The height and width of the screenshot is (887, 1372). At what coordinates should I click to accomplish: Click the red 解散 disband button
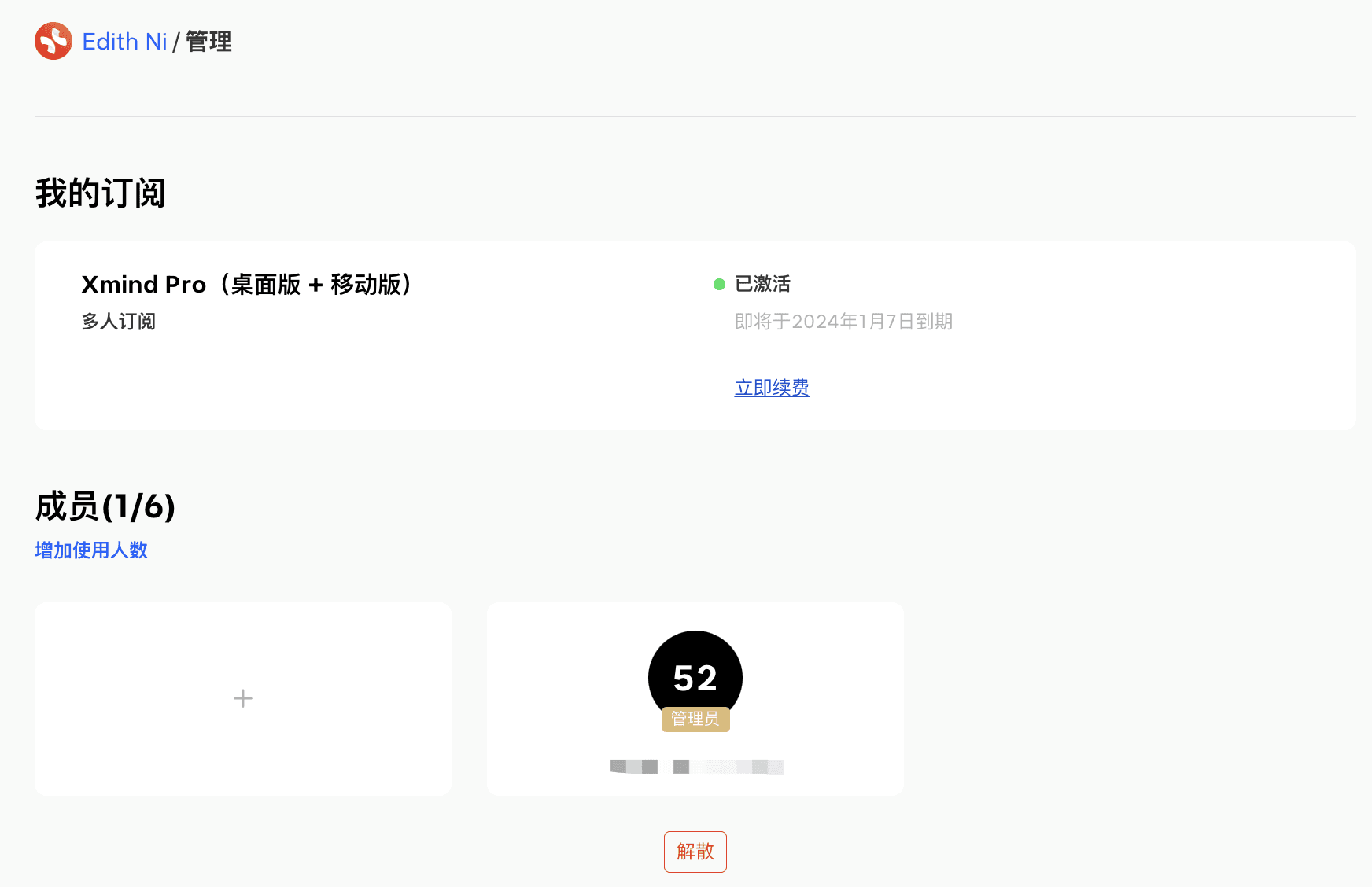[695, 852]
